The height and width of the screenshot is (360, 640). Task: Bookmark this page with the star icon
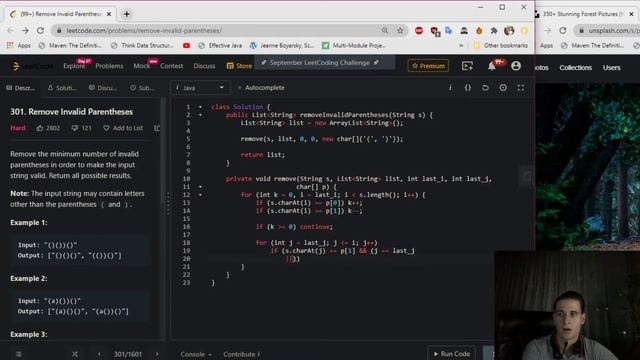tap(400, 31)
